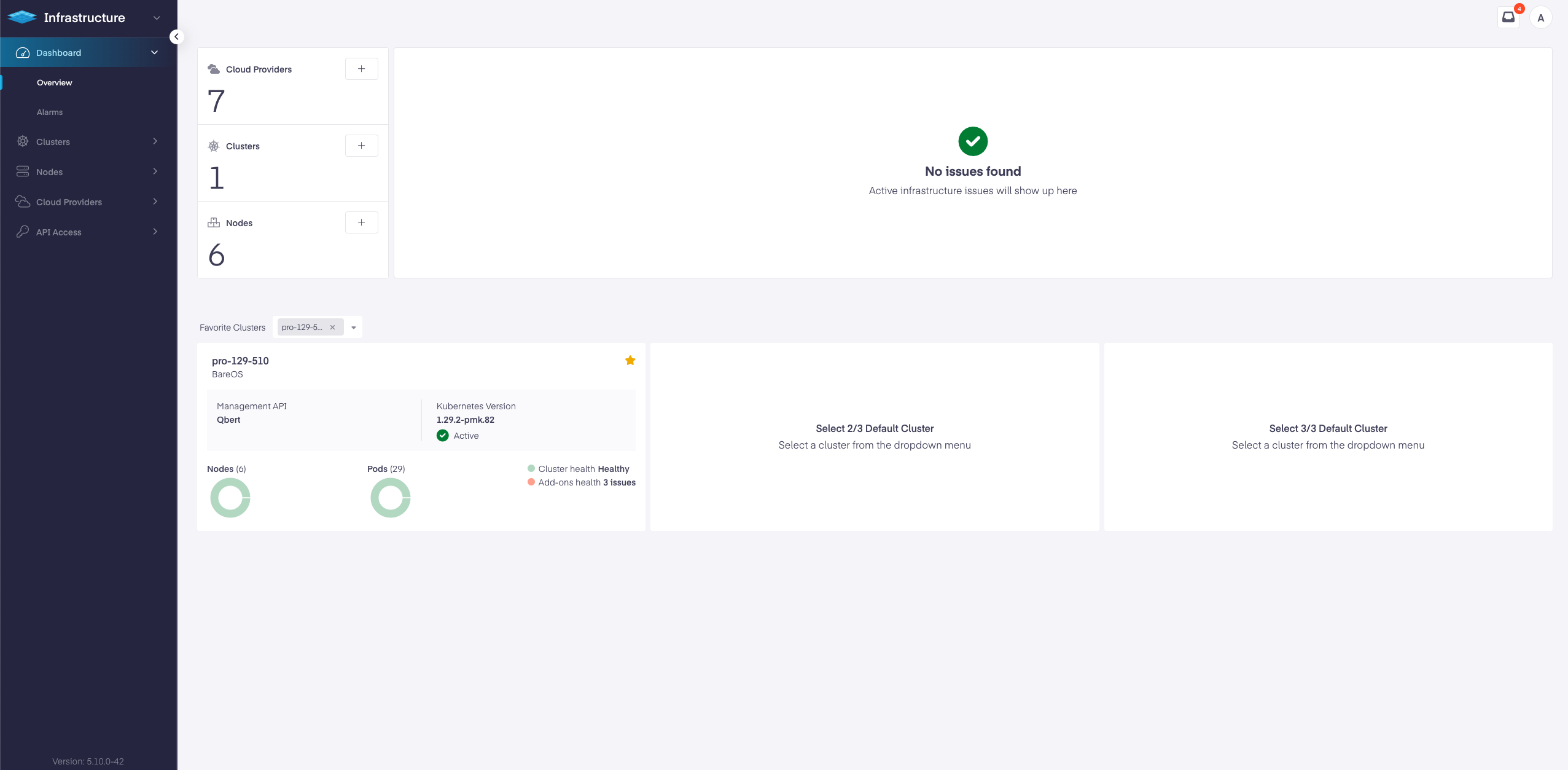Add a new cluster with plus button

(361, 146)
